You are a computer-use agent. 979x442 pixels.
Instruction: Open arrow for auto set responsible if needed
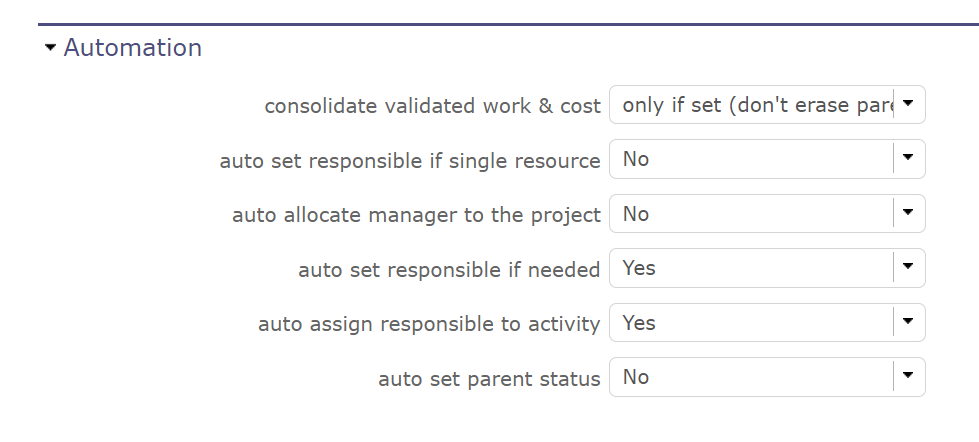pyautogui.click(x=908, y=267)
